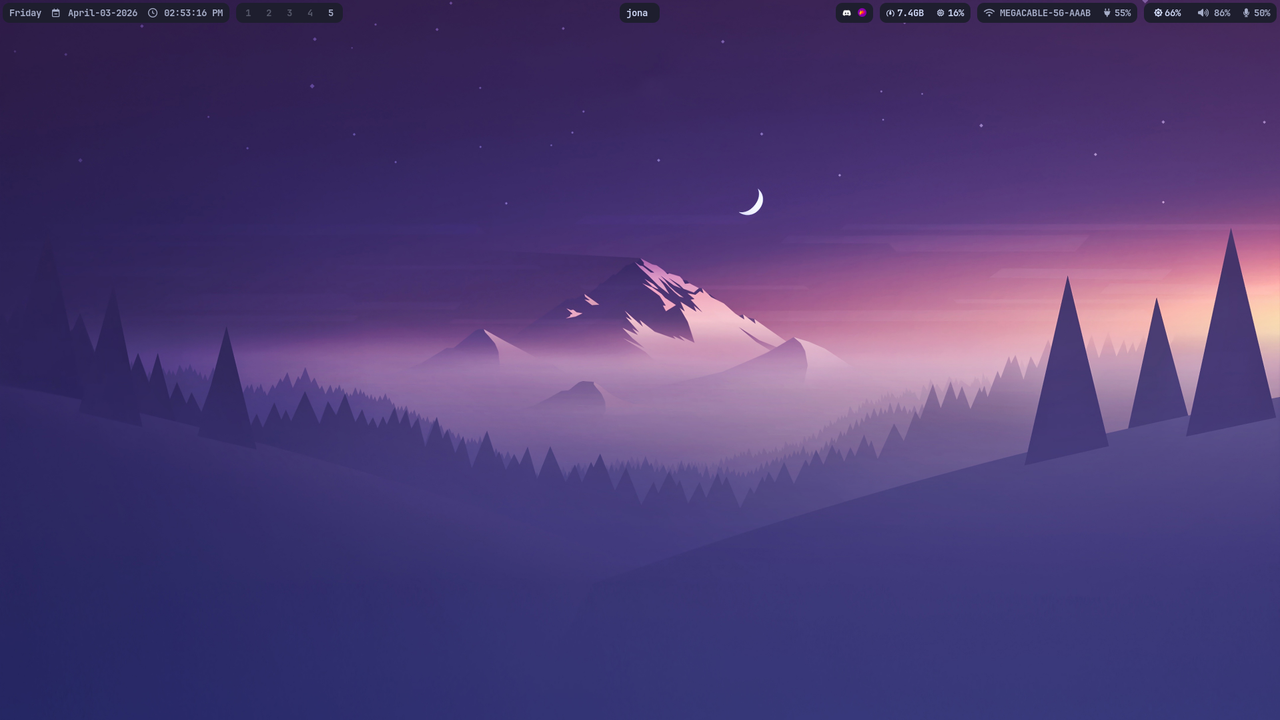Mute the microphone showing 50%
This screenshot has height=720, width=1280.
(x=1246, y=13)
